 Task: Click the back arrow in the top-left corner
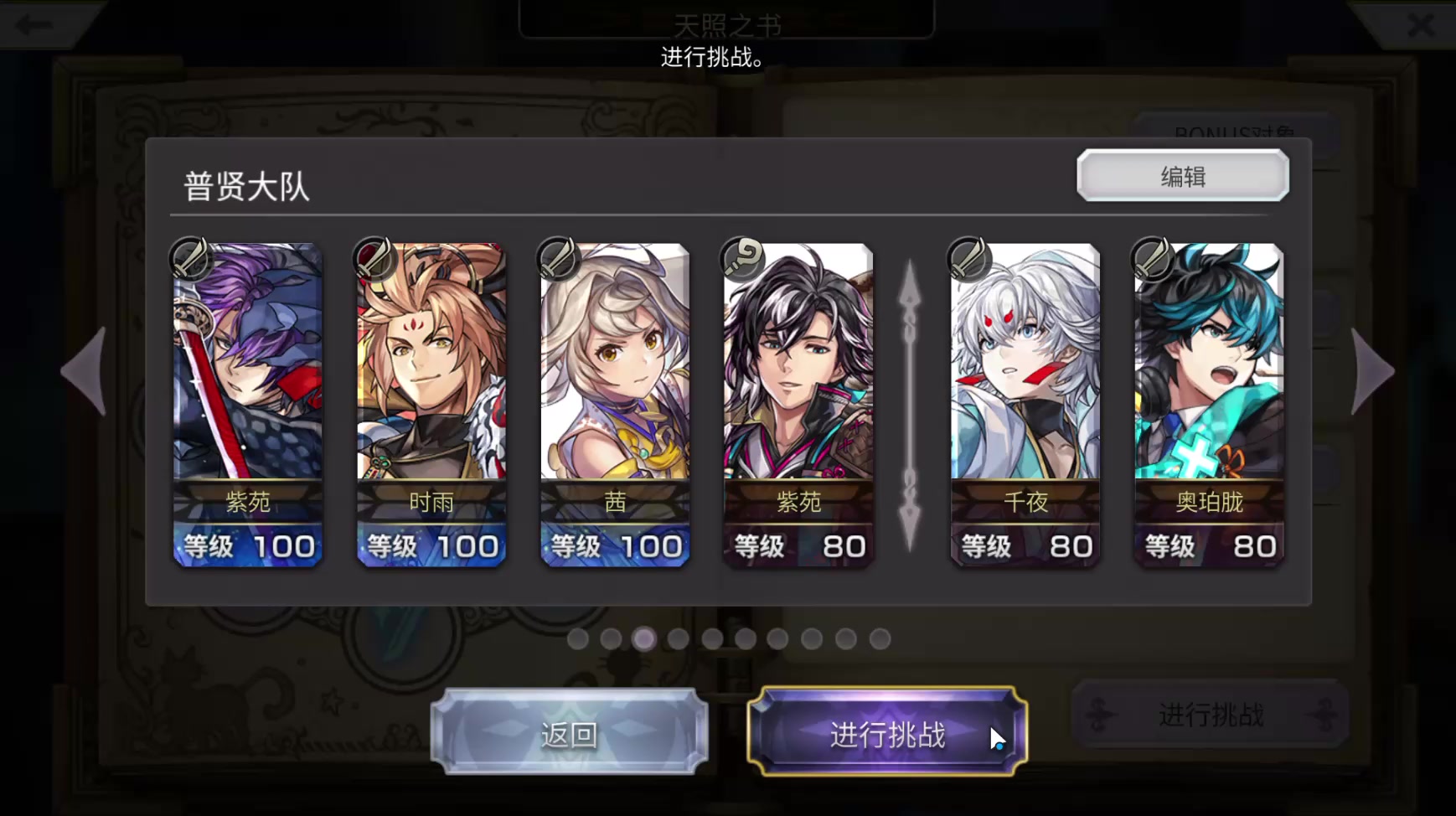coord(35,25)
